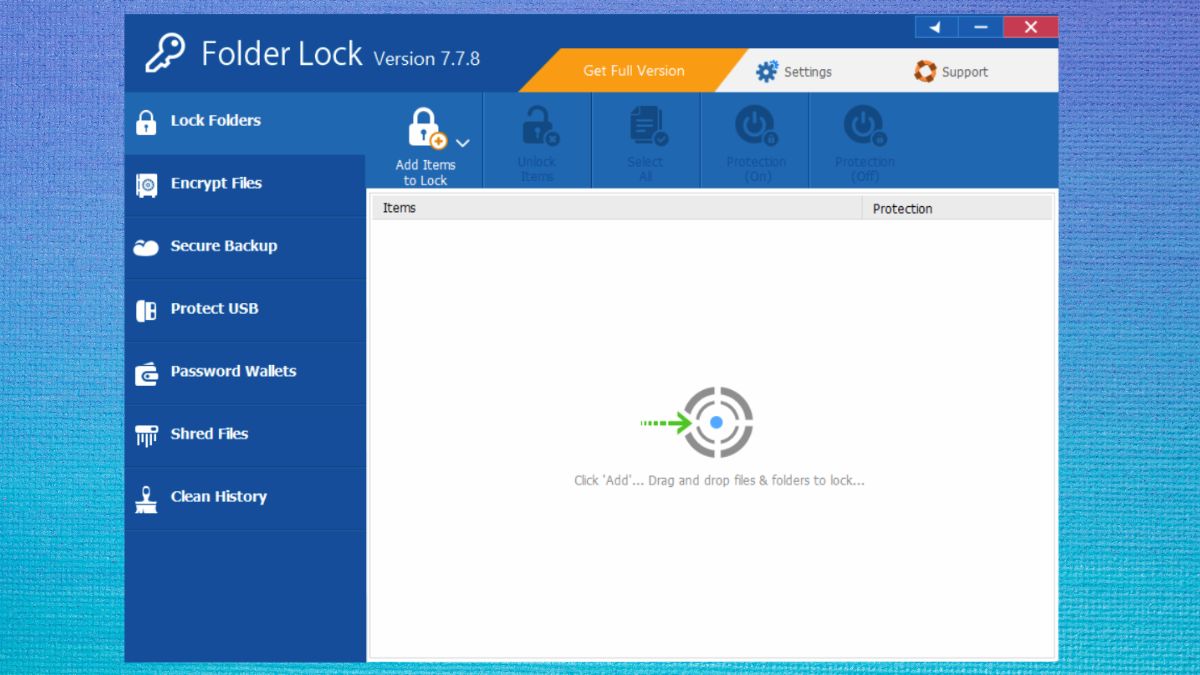
Task: Sort by the Items column header
Action: (617, 208)
